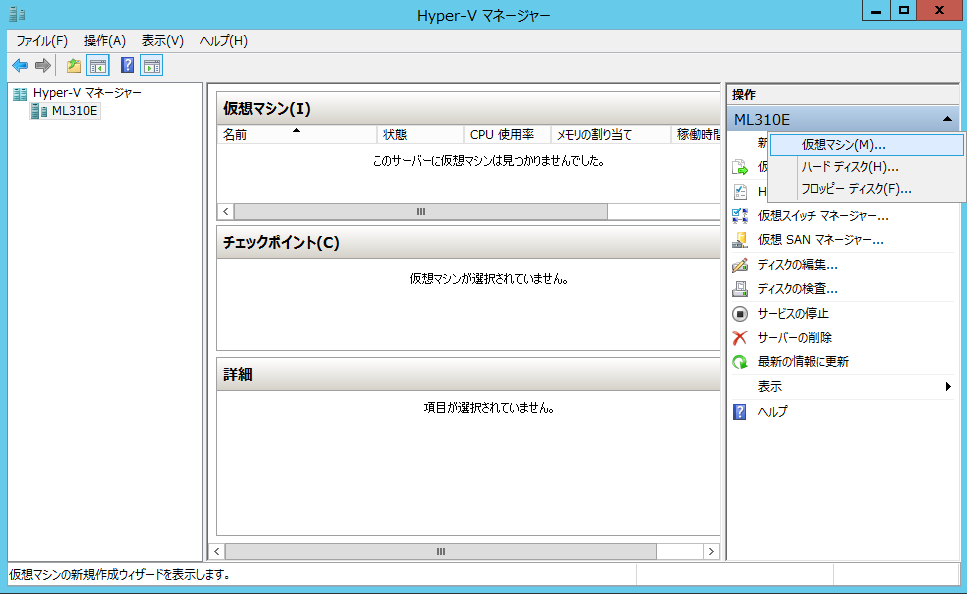Click ディスクの編集 action
The width and height of the screenshot is (967, 594).
tap(797, 265)
